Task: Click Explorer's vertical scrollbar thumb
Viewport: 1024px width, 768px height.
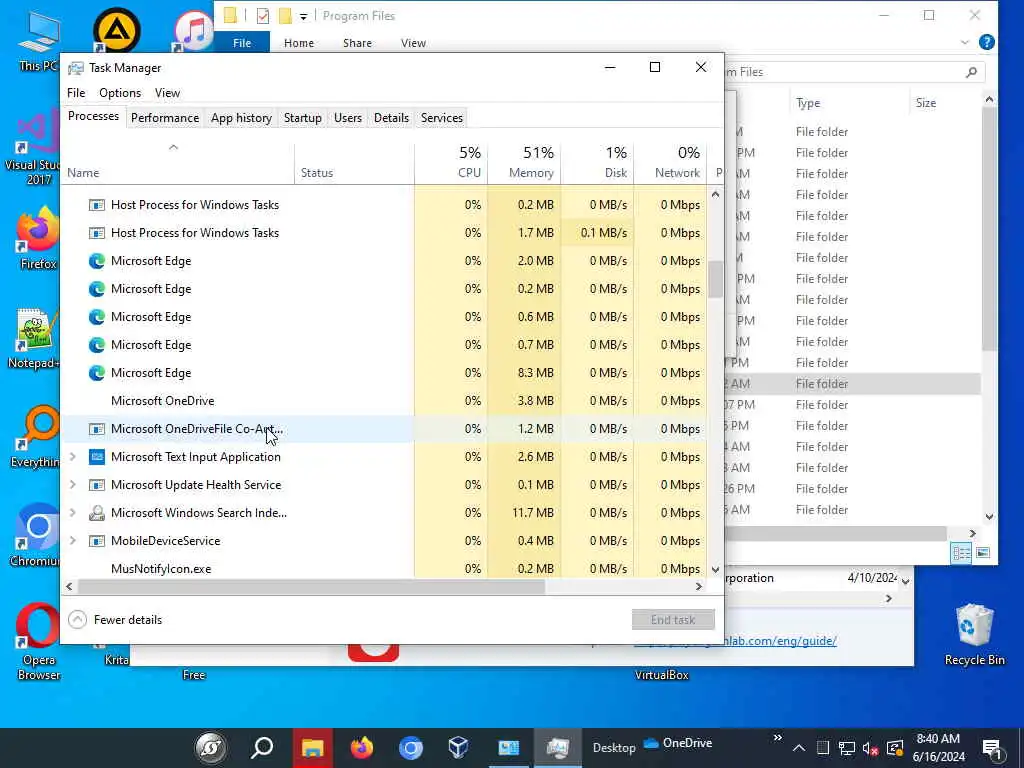Action: click(x=989, y=229)
